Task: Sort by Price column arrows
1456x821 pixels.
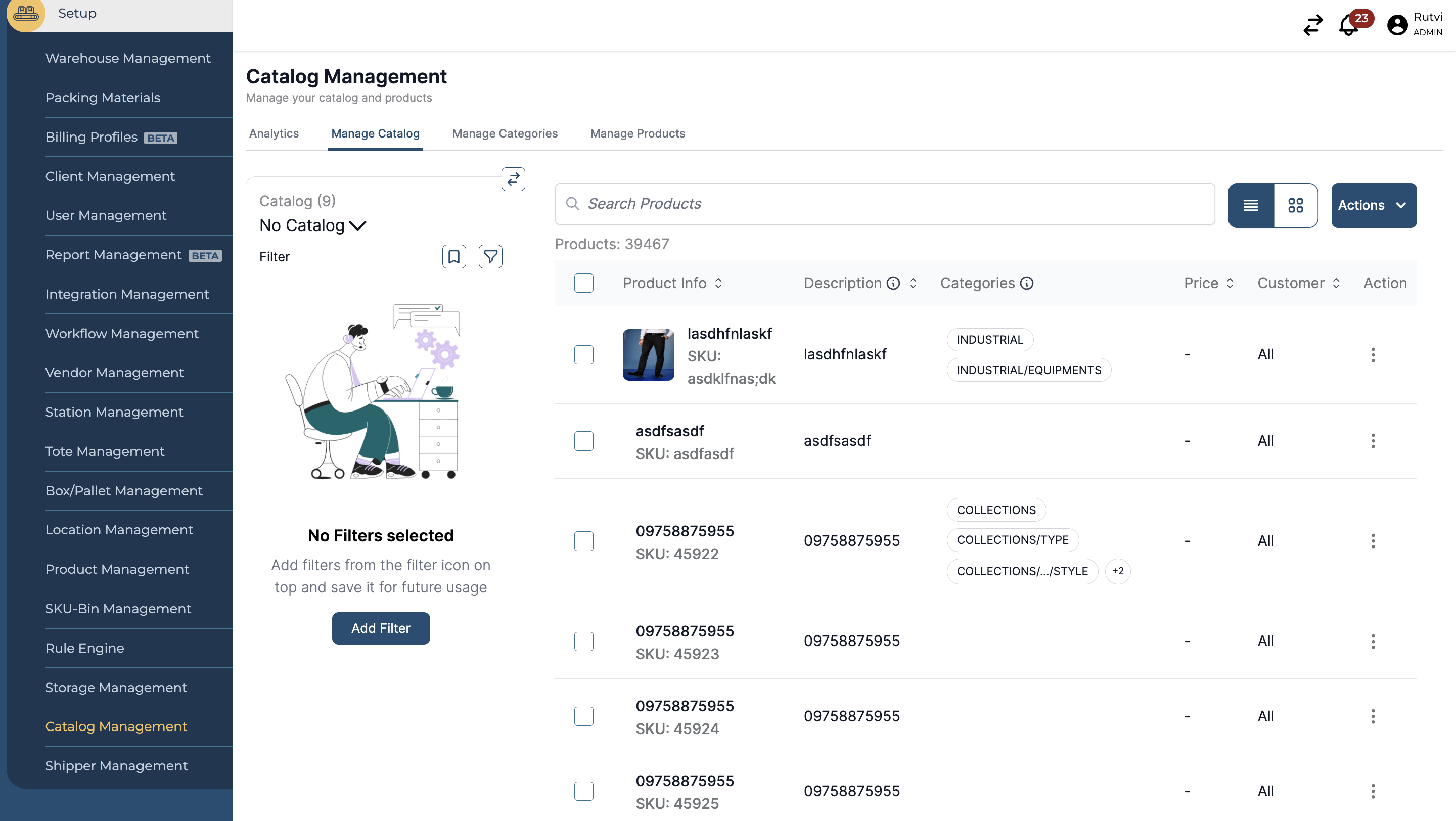Action: [1230, 283]
